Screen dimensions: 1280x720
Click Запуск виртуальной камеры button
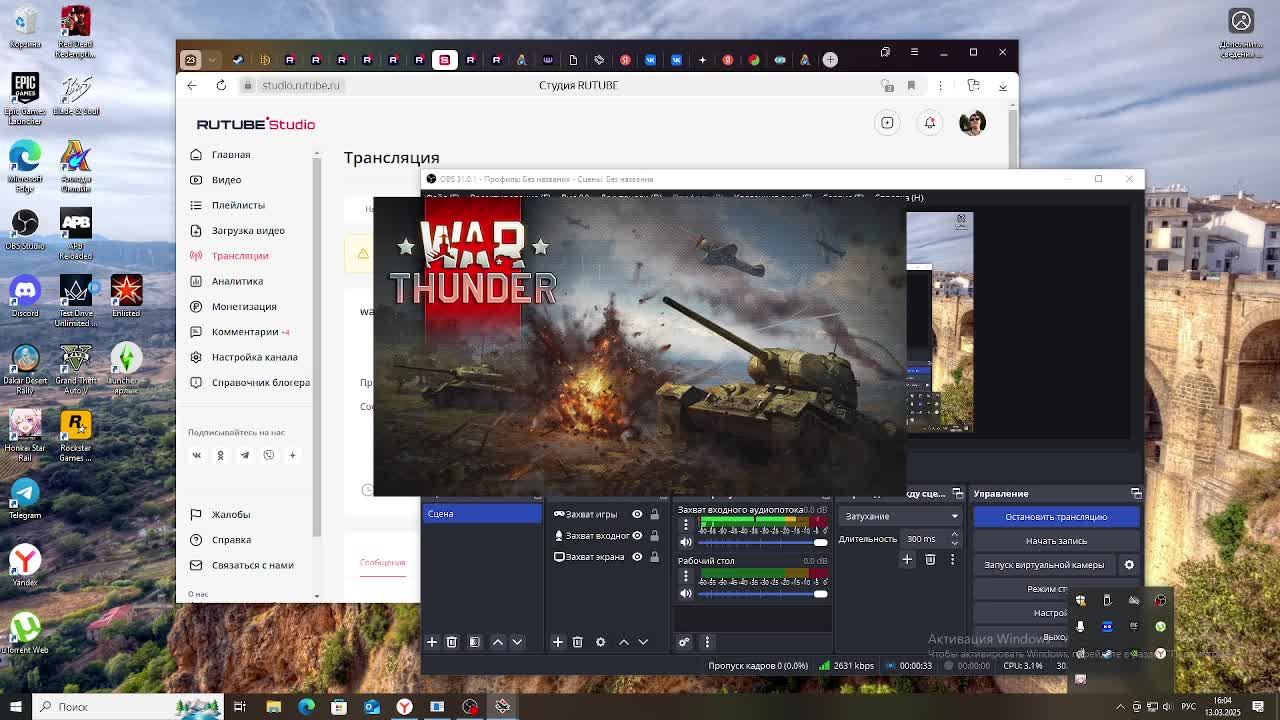[x=1044, y=565]
